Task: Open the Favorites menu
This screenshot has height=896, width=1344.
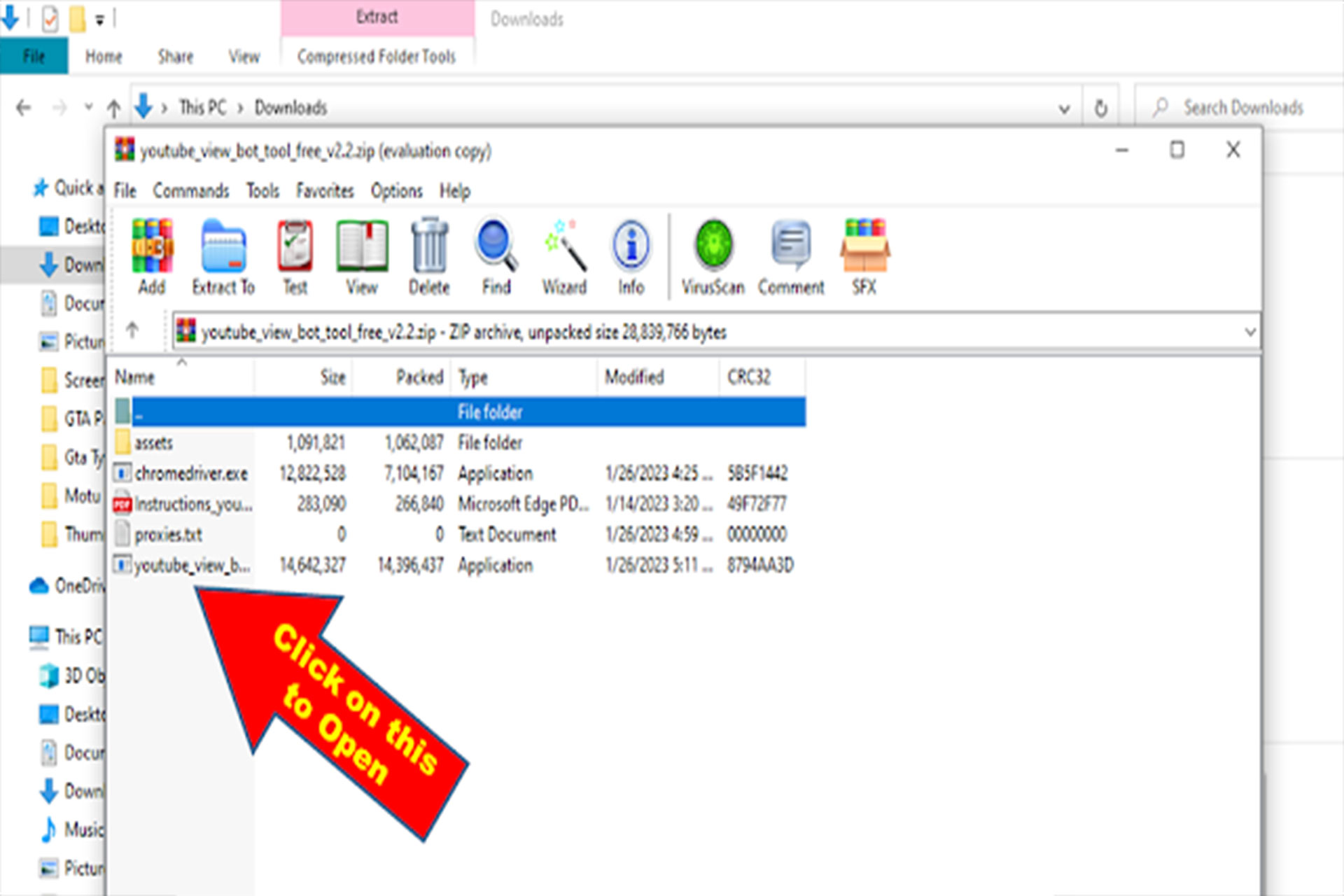Action: [x=325, y=190]
